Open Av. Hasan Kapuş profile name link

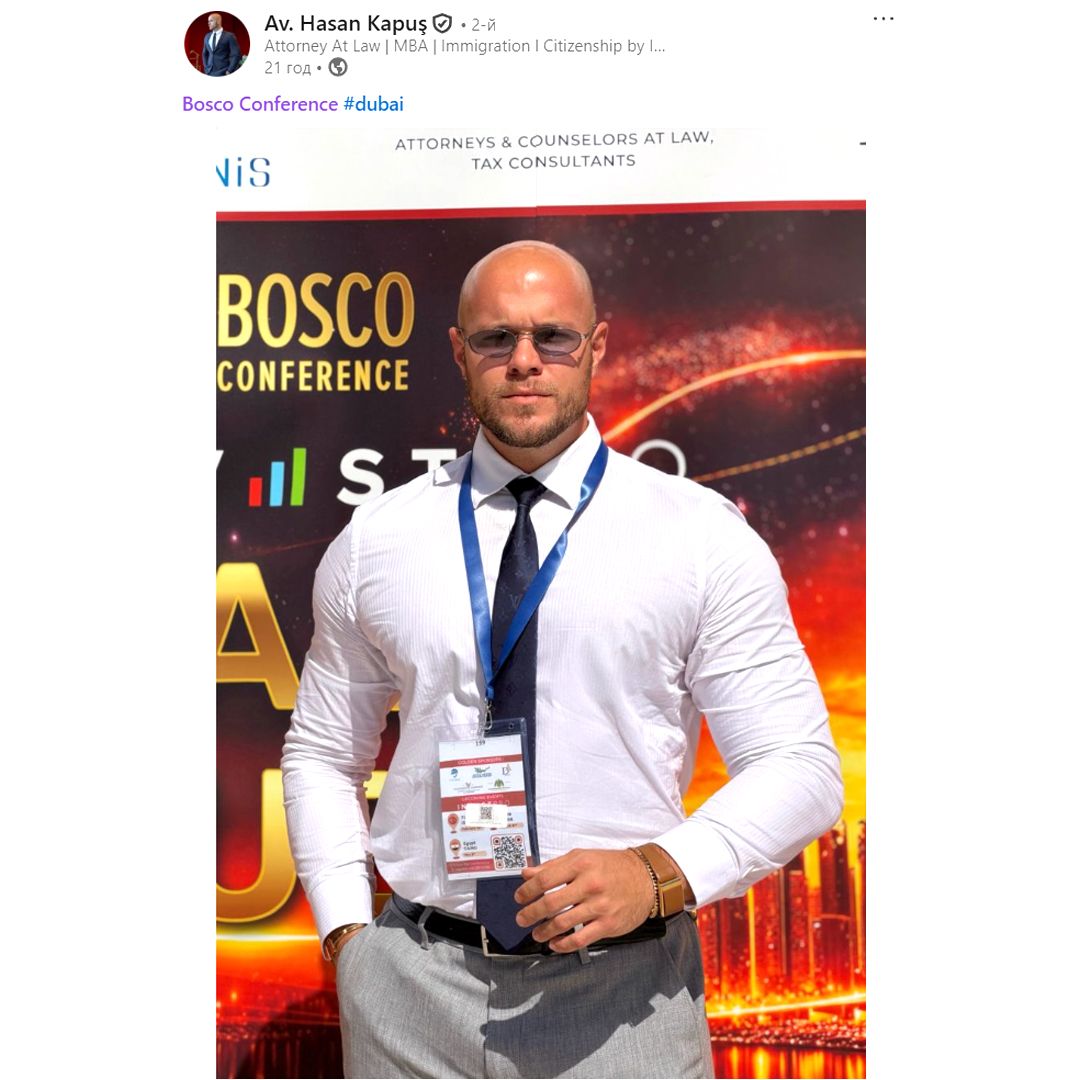(x=346, y=23)
